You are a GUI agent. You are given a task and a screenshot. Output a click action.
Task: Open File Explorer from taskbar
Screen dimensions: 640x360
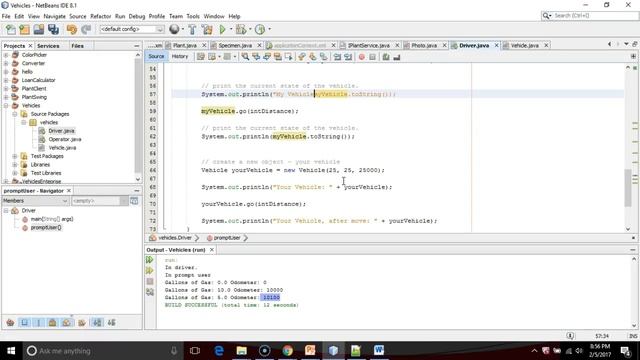(x=242, y=351)
